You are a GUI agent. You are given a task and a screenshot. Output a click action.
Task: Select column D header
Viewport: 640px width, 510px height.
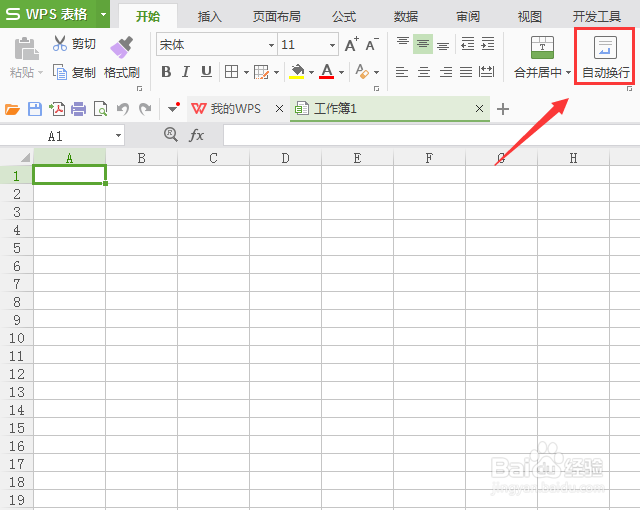coord(285,157)
